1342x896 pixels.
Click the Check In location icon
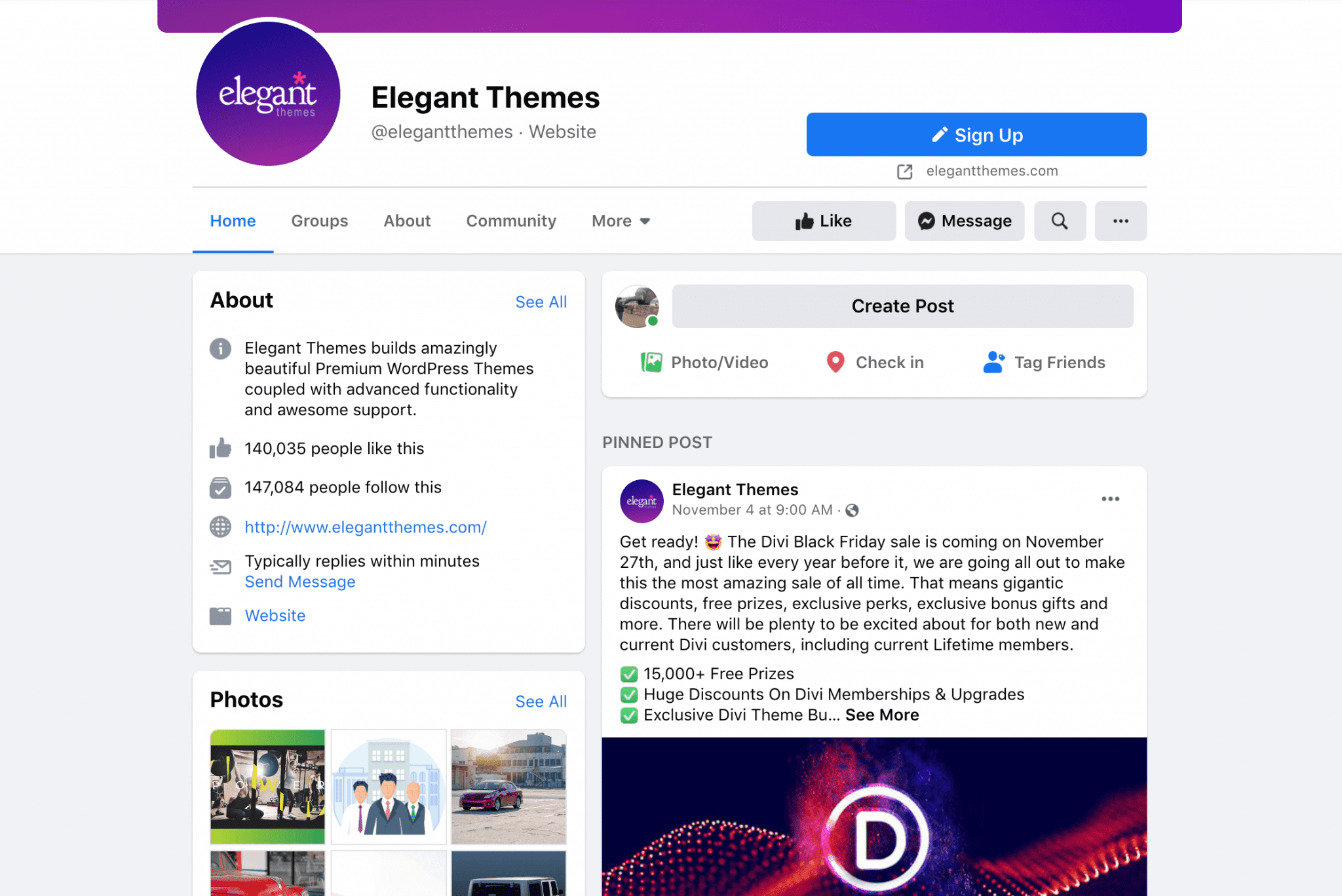833,362
